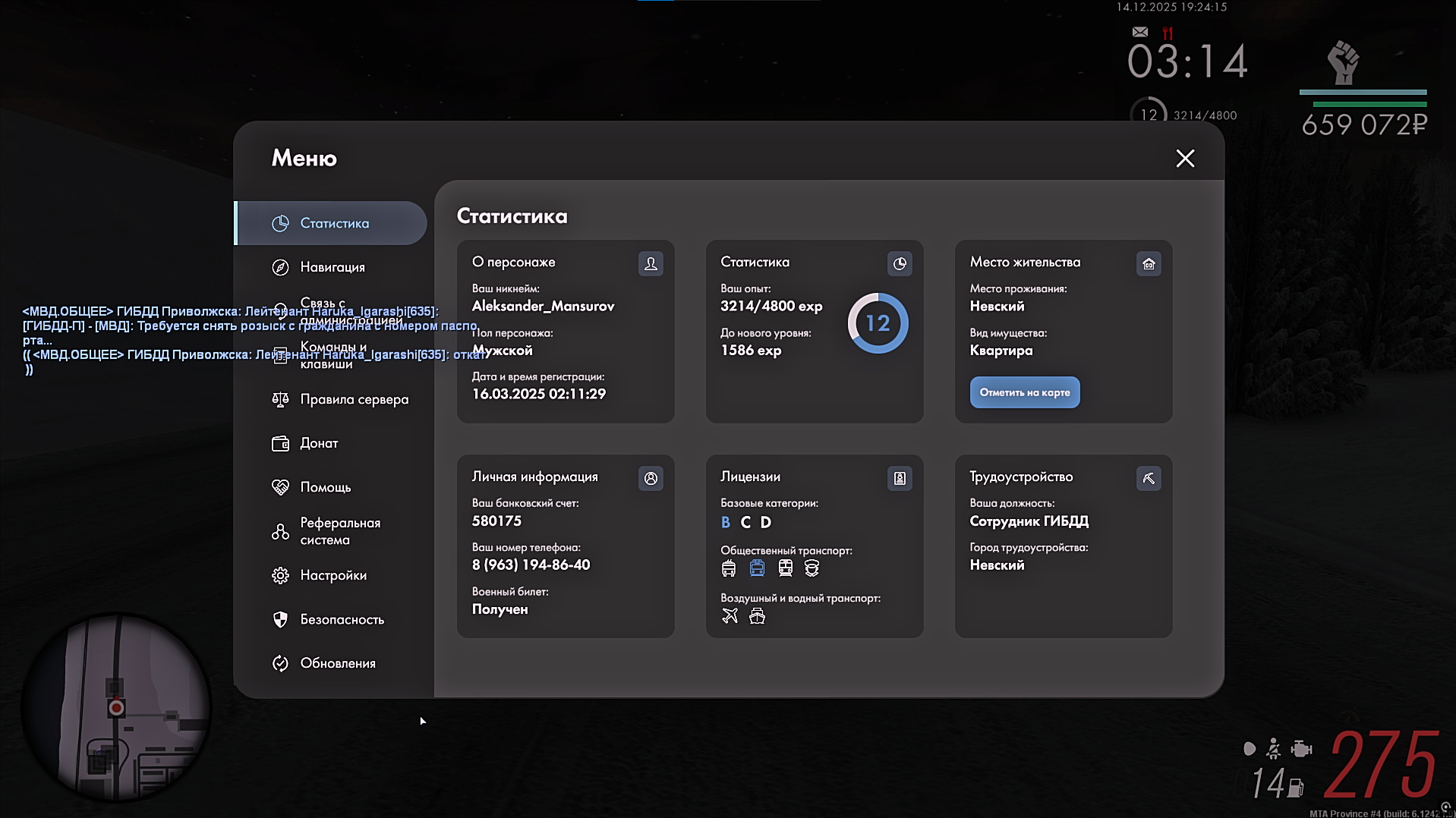The height and width of the screenshot is (818, 1456).
Task: Click the pickaxe icon in Трудоустройство card
Action: coord(1149,478)
